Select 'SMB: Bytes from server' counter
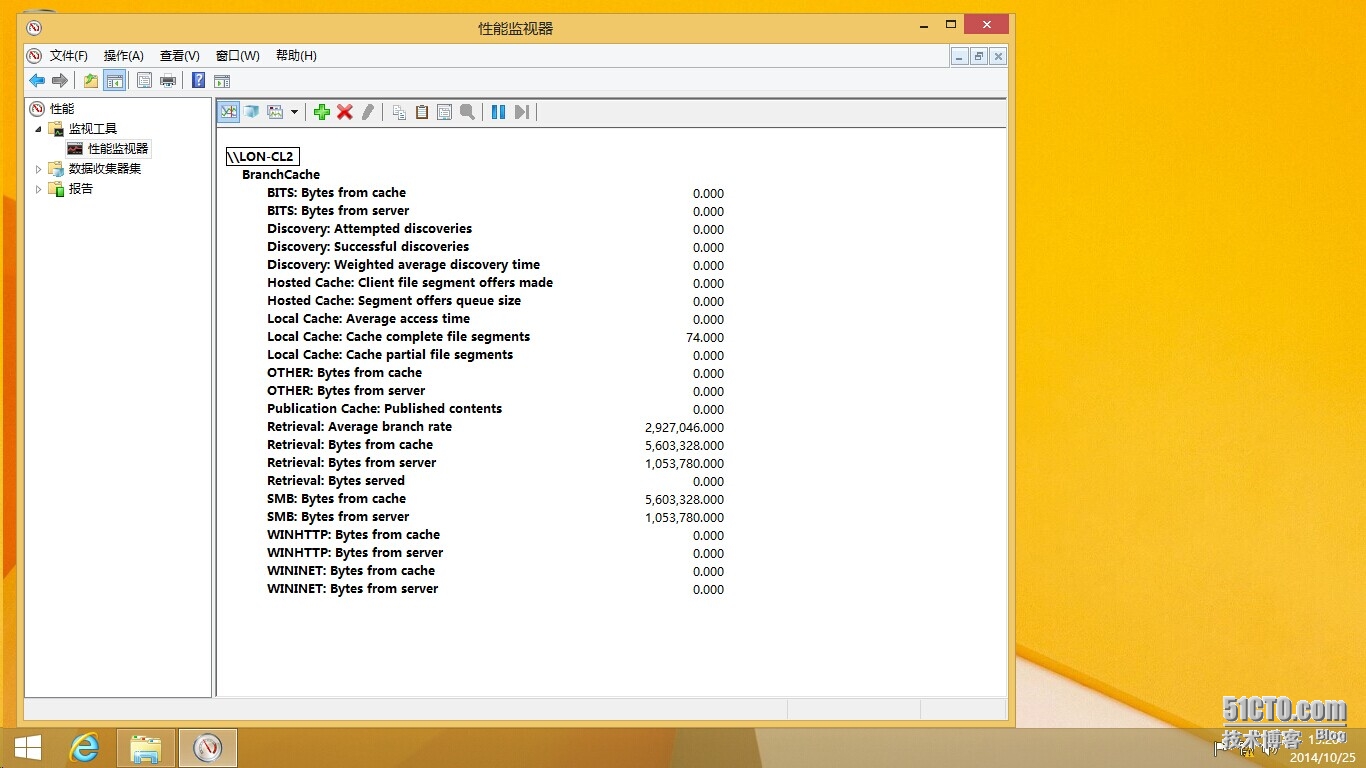Viewport: 1366px width, 768px height. point(338,516)
